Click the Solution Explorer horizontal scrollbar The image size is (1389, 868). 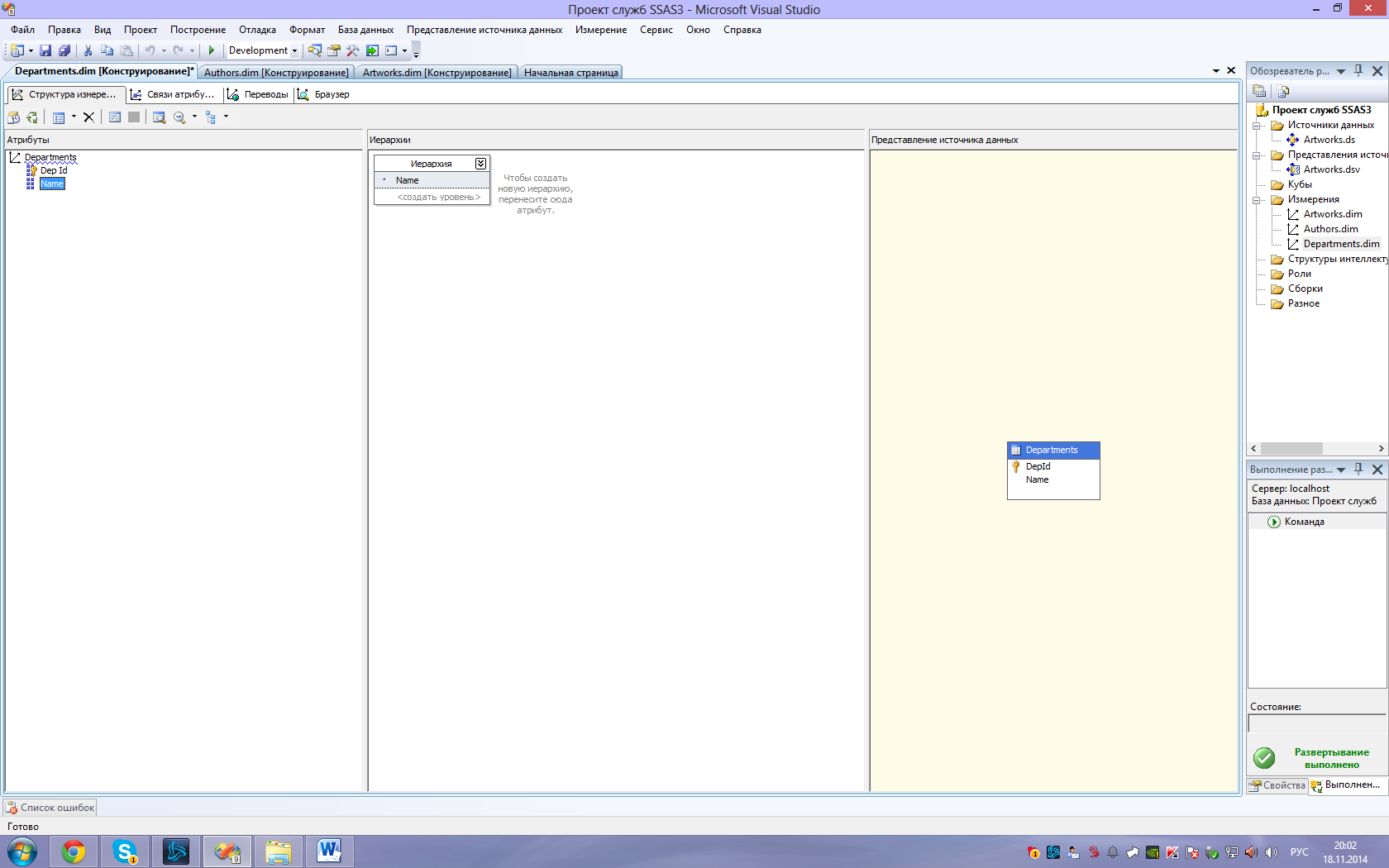(1318, 449)
